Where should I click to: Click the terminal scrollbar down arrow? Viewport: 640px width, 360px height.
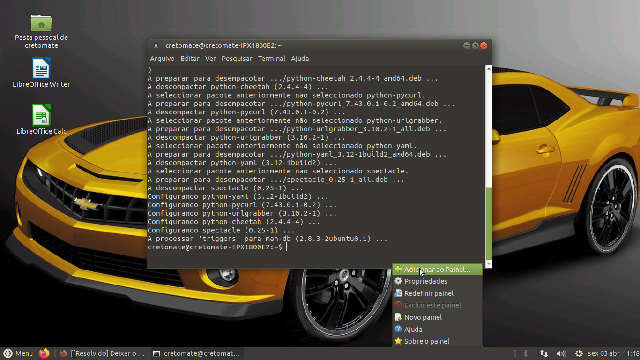click(x=488, y=264)
